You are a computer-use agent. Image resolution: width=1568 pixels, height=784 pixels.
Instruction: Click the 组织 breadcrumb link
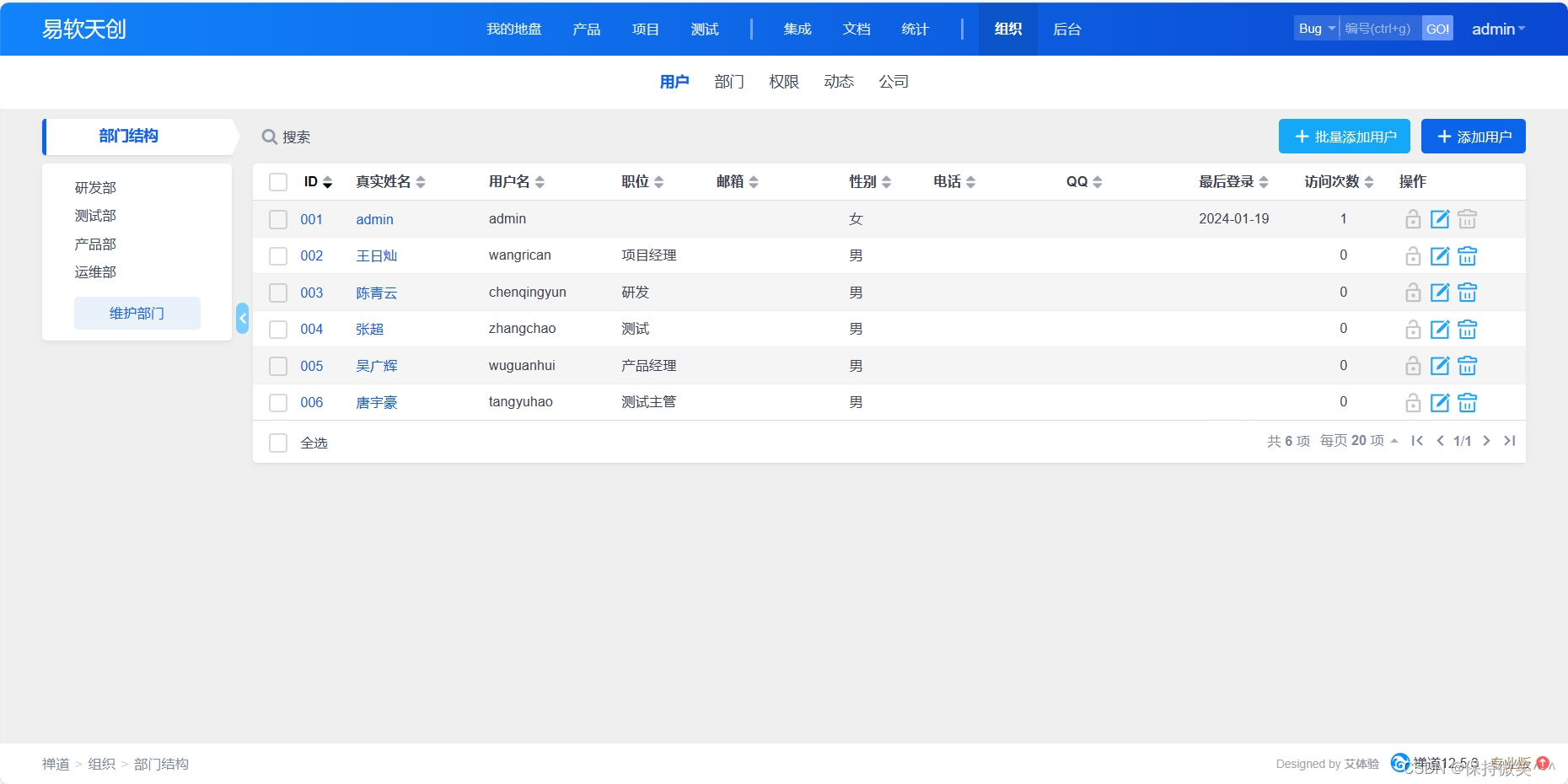(x=102, y=764)
